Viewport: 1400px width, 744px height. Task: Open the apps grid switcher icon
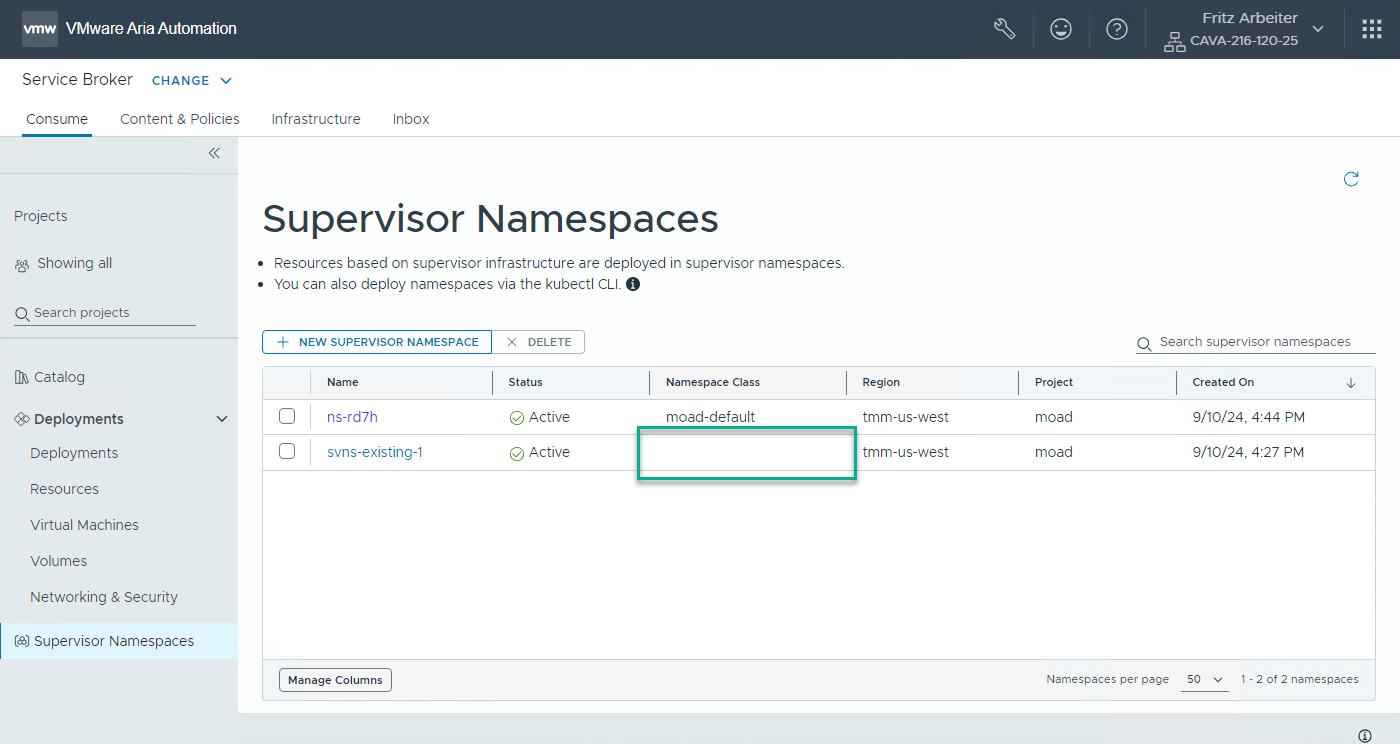(1372, 29)
